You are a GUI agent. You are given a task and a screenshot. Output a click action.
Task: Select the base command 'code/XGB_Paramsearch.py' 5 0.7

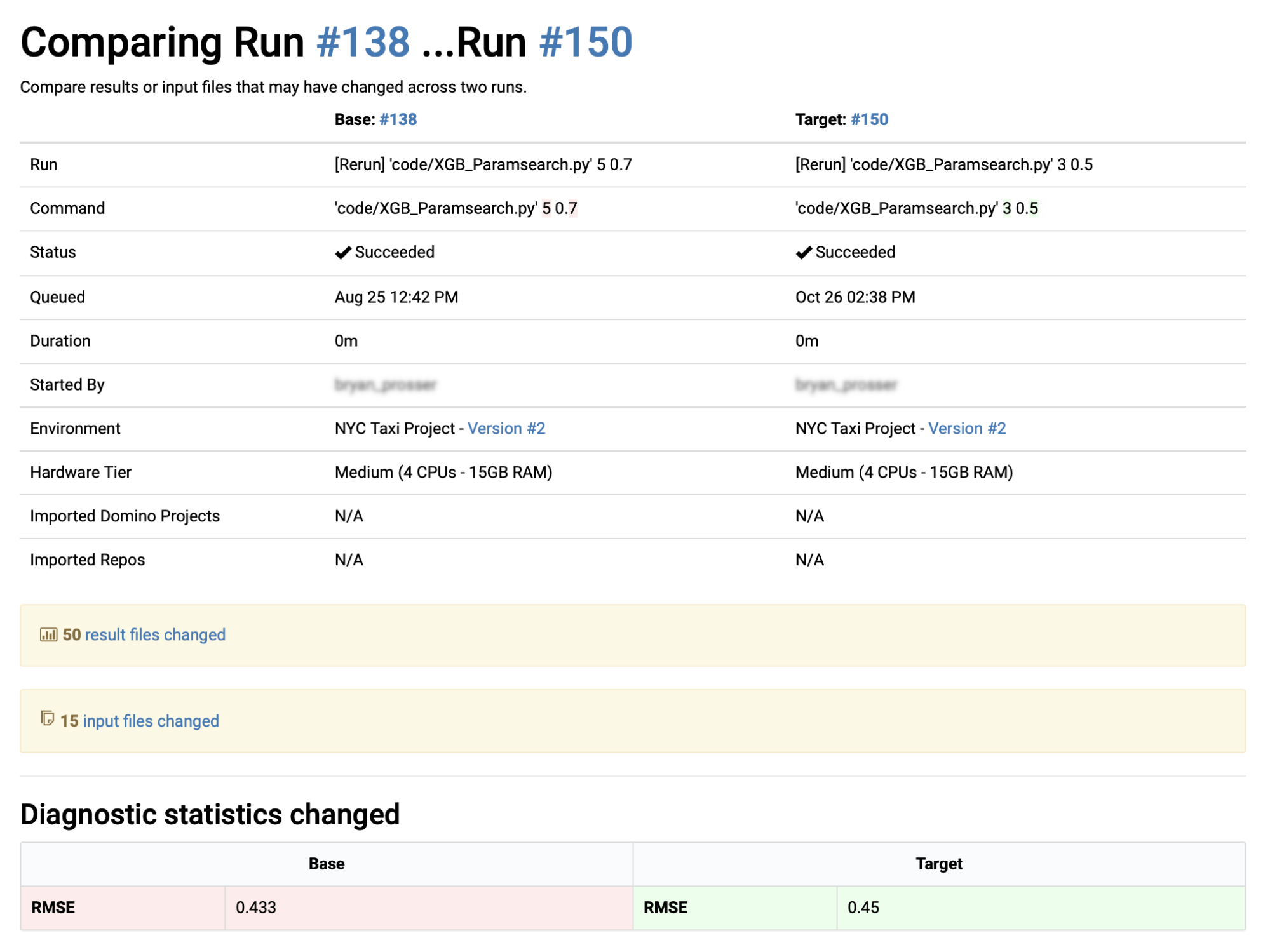tap(456, 208)
